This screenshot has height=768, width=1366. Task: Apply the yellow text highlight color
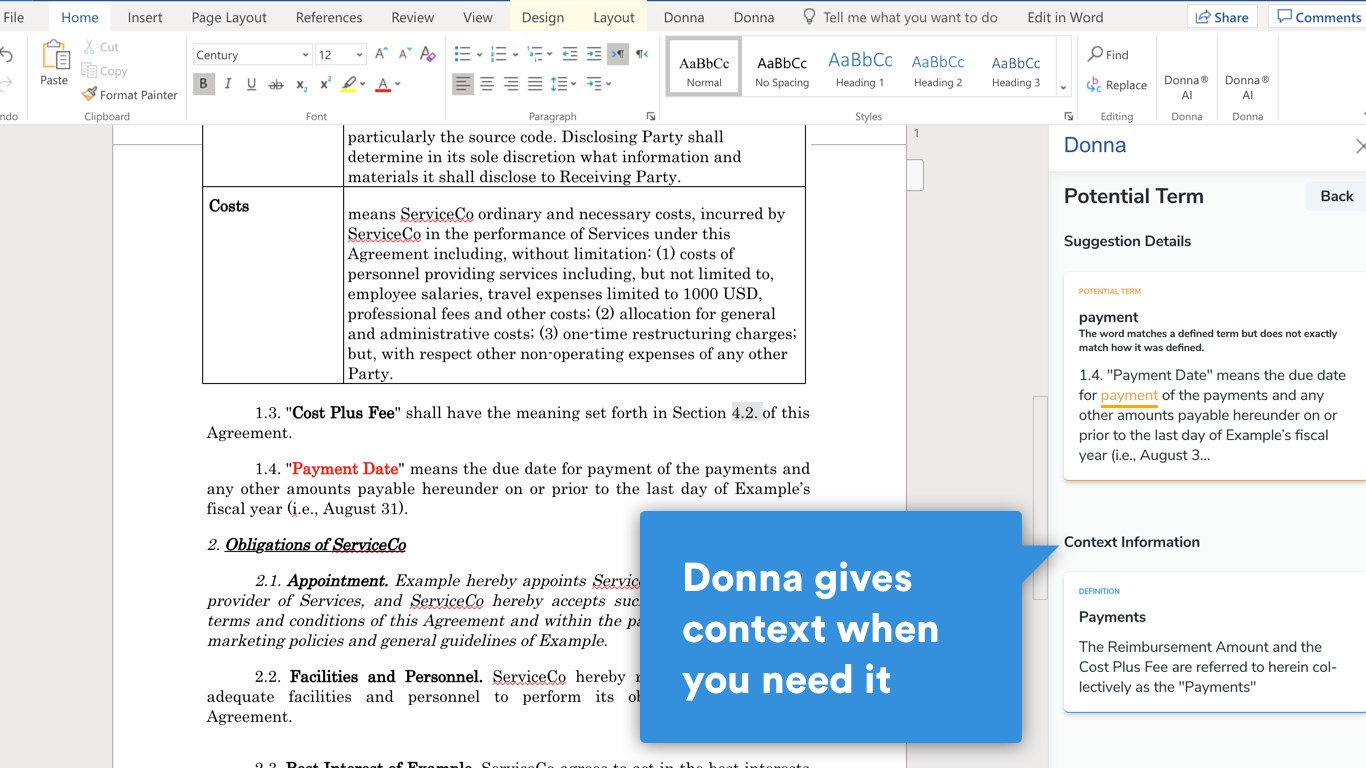tap(349, 84)
